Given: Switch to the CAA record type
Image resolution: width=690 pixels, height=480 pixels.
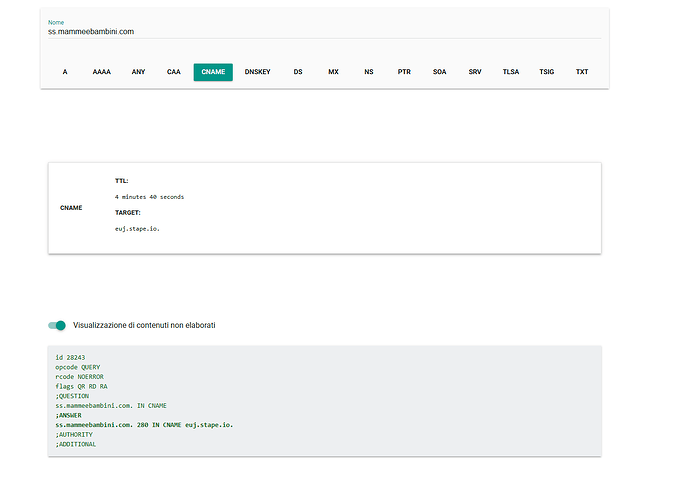Looking at the screenshot, I should tap(174, 72).
